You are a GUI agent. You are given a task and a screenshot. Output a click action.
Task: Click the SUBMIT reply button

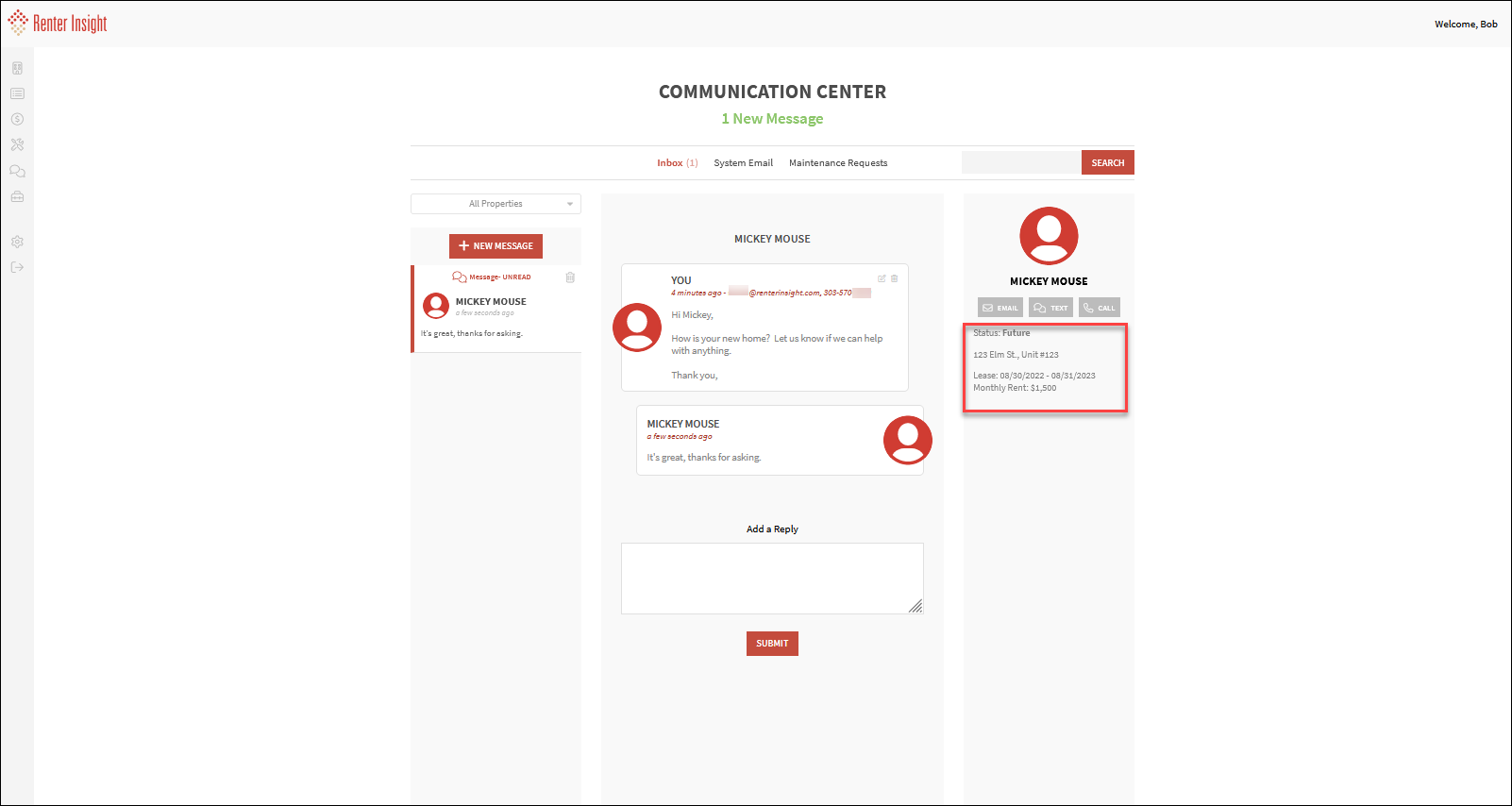(772, 644)
